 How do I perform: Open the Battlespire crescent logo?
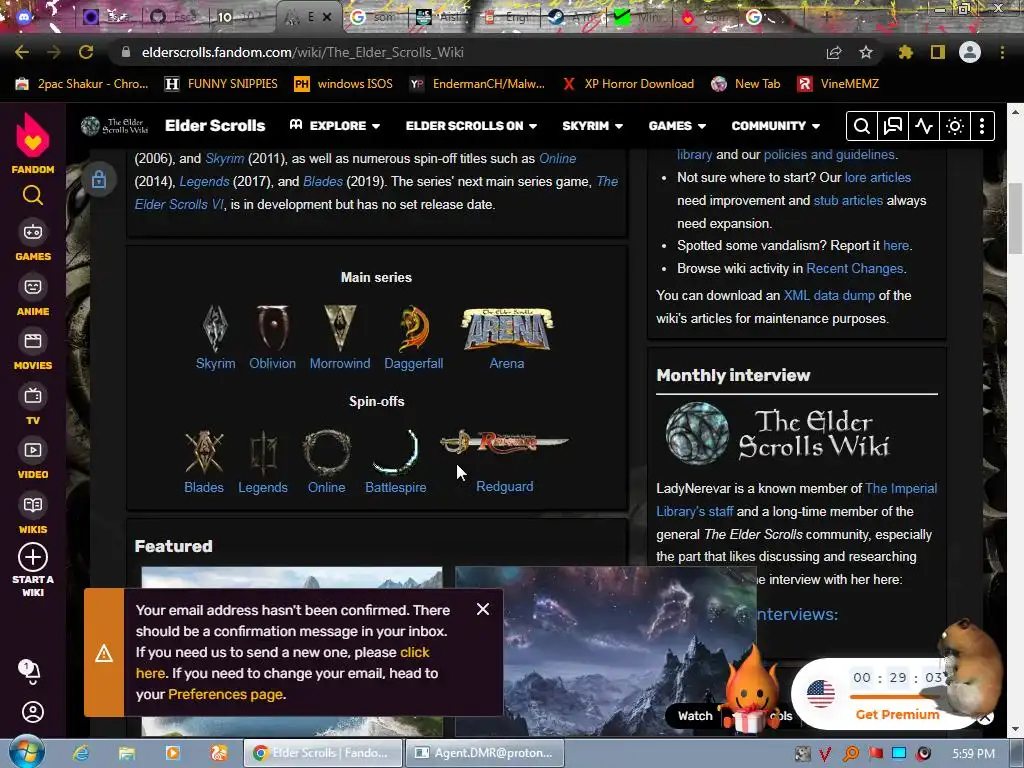tap(396, 451)
